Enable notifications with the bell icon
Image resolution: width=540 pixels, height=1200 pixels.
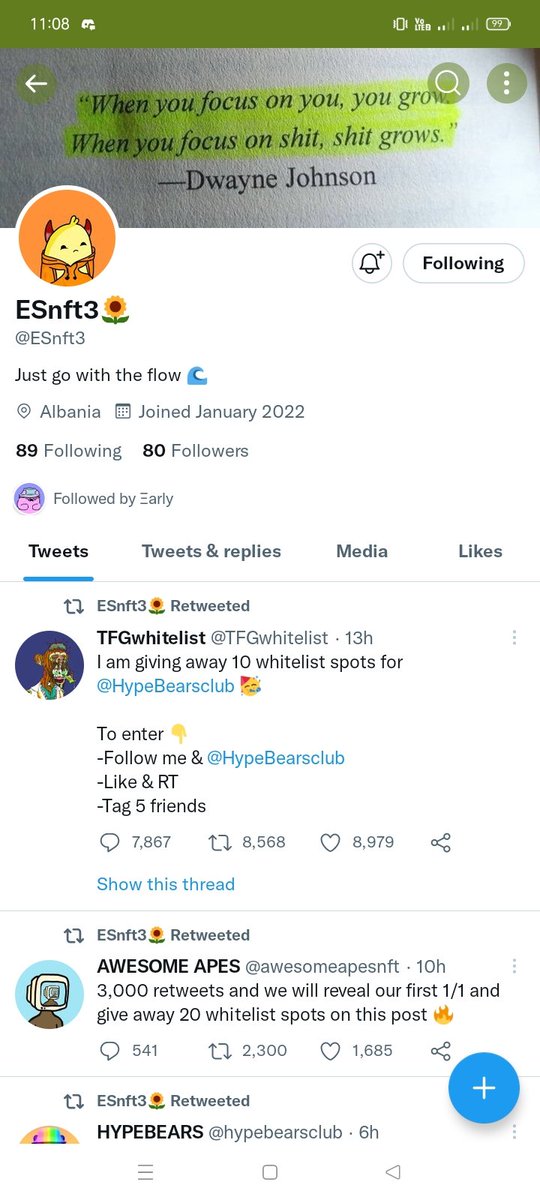pyautogui.click(x=371, y=263)
